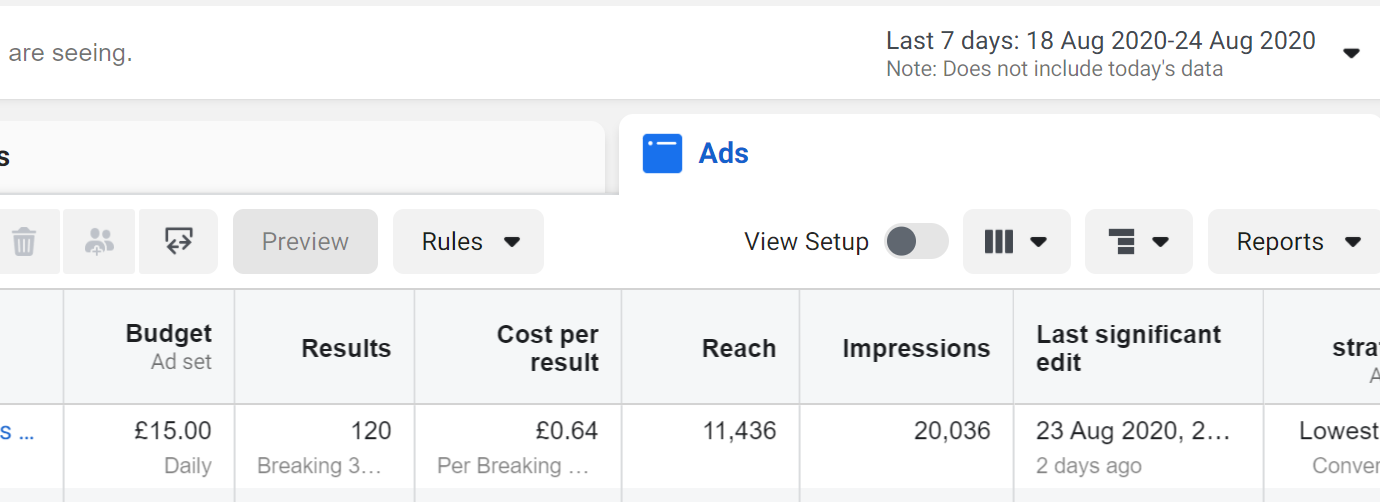1380x502 pixels.
Task: Click Last significant edit column header
Action: click(x=1128, y=348)
